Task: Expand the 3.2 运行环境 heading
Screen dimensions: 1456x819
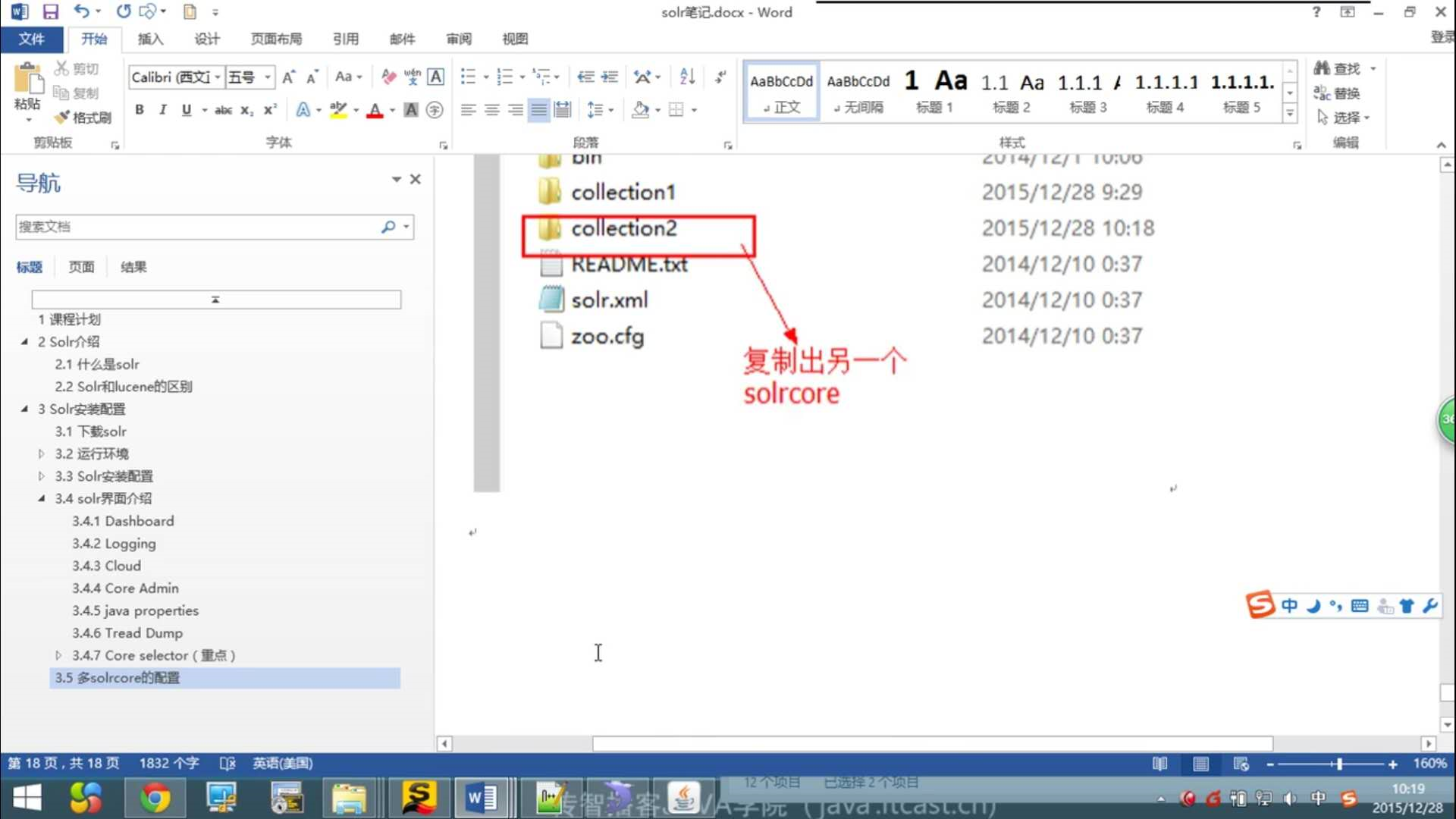Action: click(41, 453)
